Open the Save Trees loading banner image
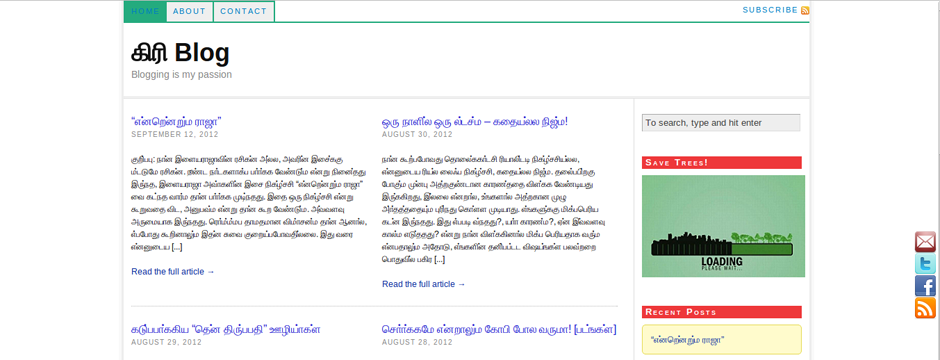 [723, 226]
